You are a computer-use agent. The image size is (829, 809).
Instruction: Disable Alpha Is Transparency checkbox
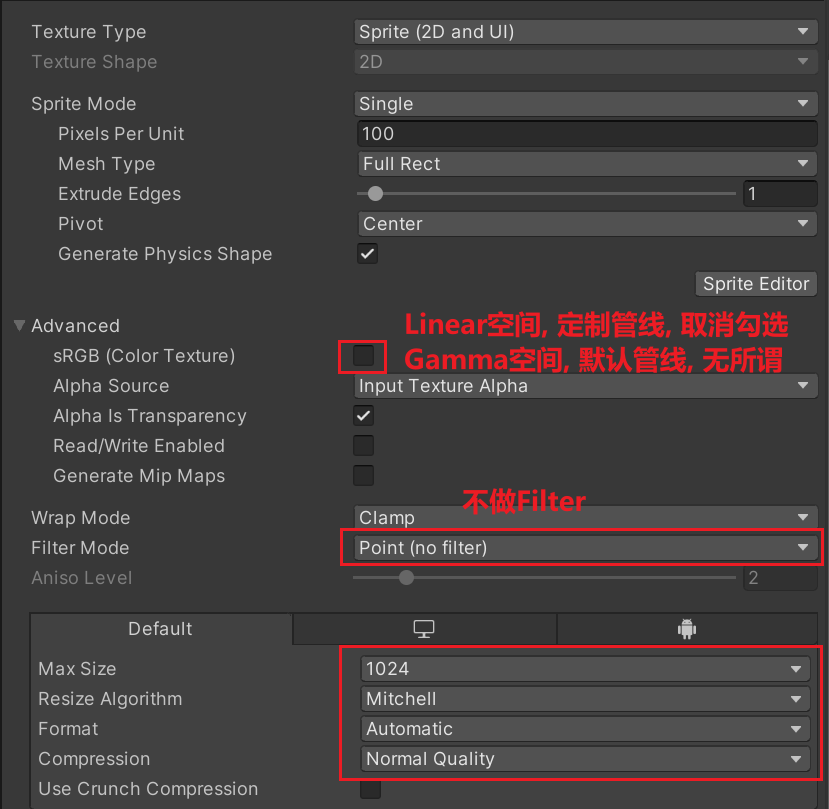click(x=364, y=416)
